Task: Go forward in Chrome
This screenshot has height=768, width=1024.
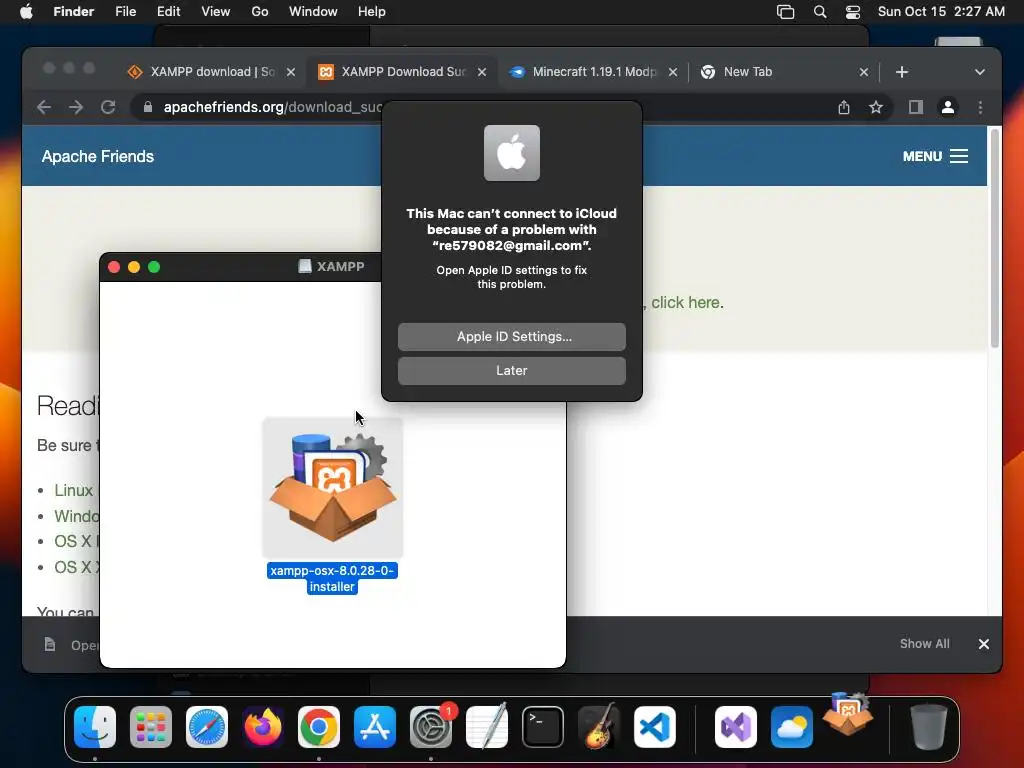Action: point(76,107)
